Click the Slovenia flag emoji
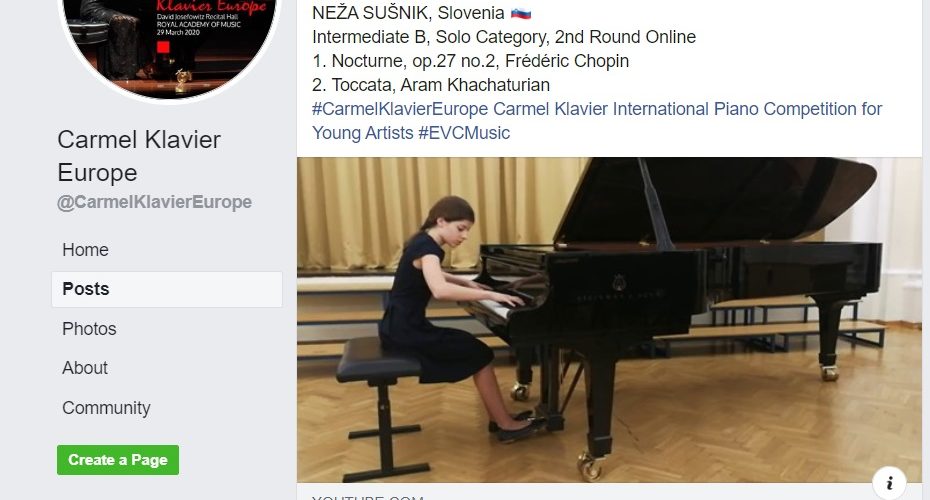 (x=520, y=13)
